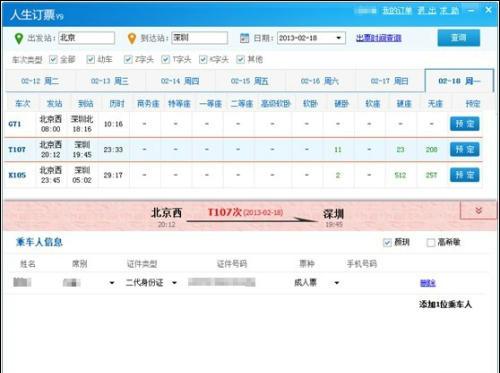Image resolution: width=500 pixels, height=373 pixels.
Task: Click 预定 button for train G71
Action: click(465, 124)
